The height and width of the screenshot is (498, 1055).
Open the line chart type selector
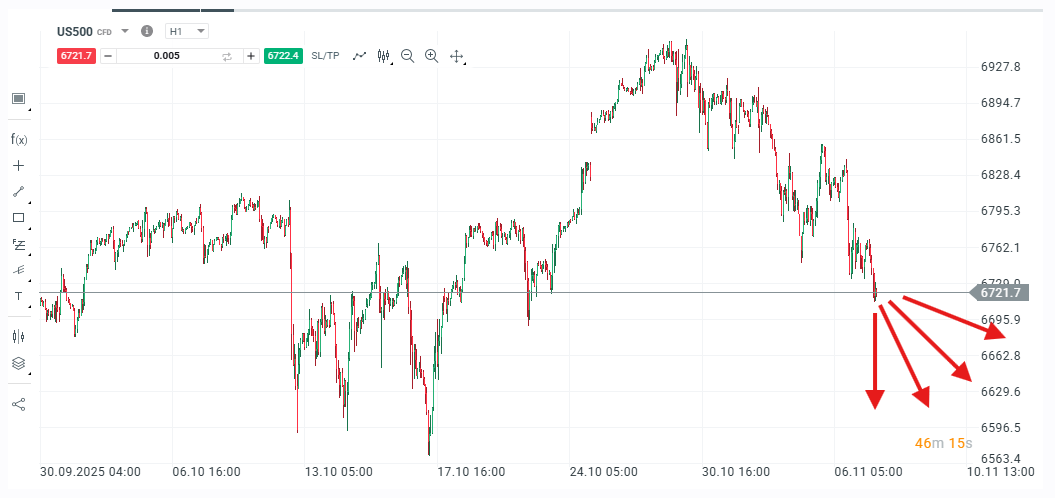[360, 56]
